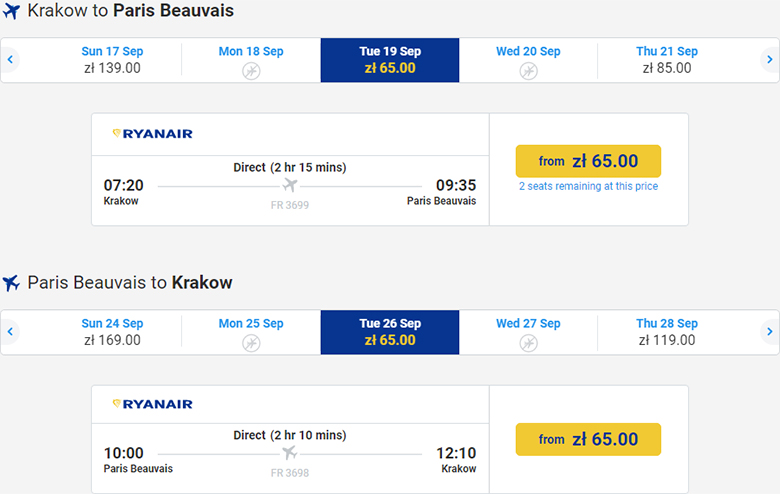Viewport: 780px width, 494px height.
Task: Click the no-flight icon under Mon 25 Sep
Action: tap(251, 343)
